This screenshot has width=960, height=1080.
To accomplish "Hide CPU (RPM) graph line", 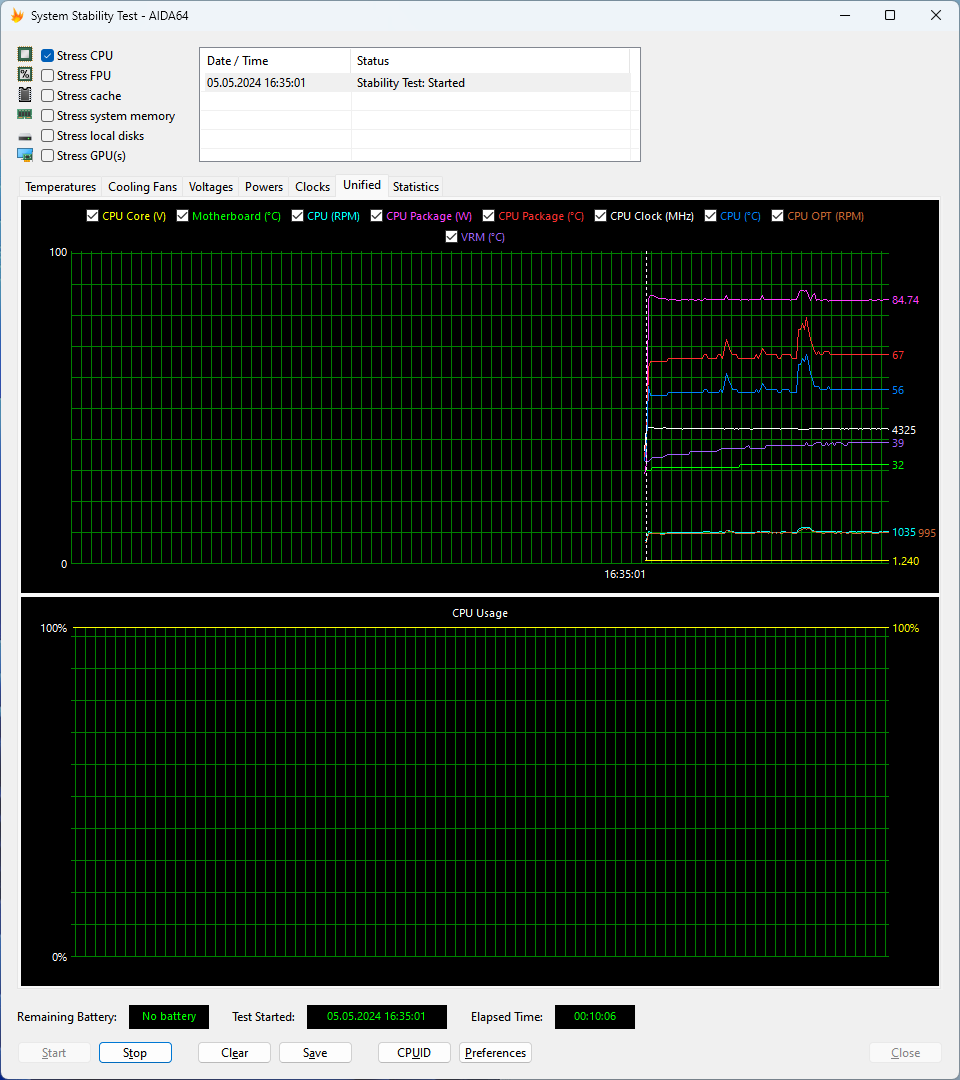I will (298, 216).
